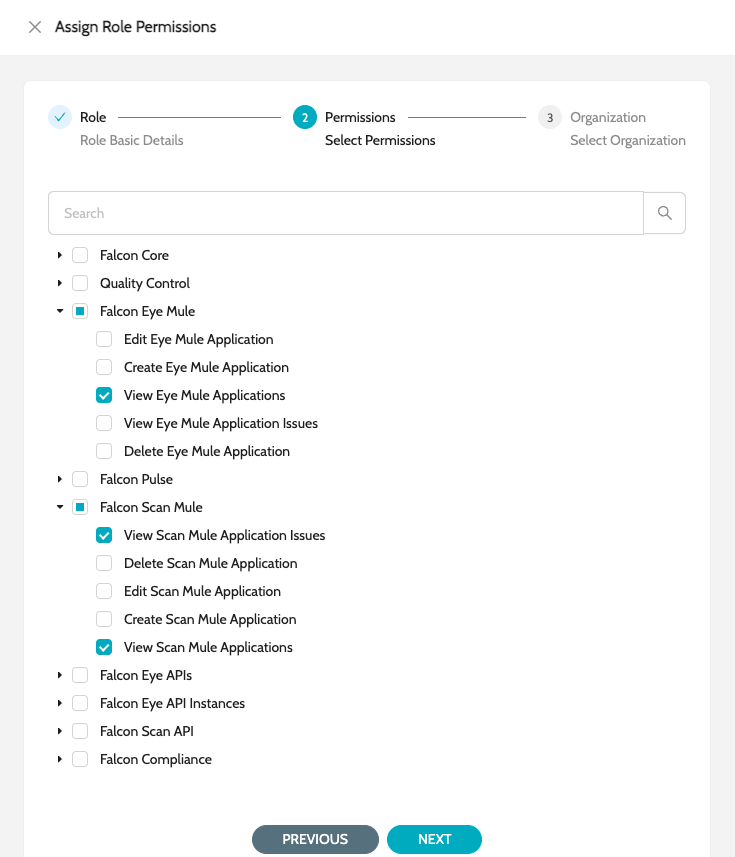Screen dimensions: 735x857
Task: Click the 'Select Permissions' subtitle
Action: click(x=380, y=140)
